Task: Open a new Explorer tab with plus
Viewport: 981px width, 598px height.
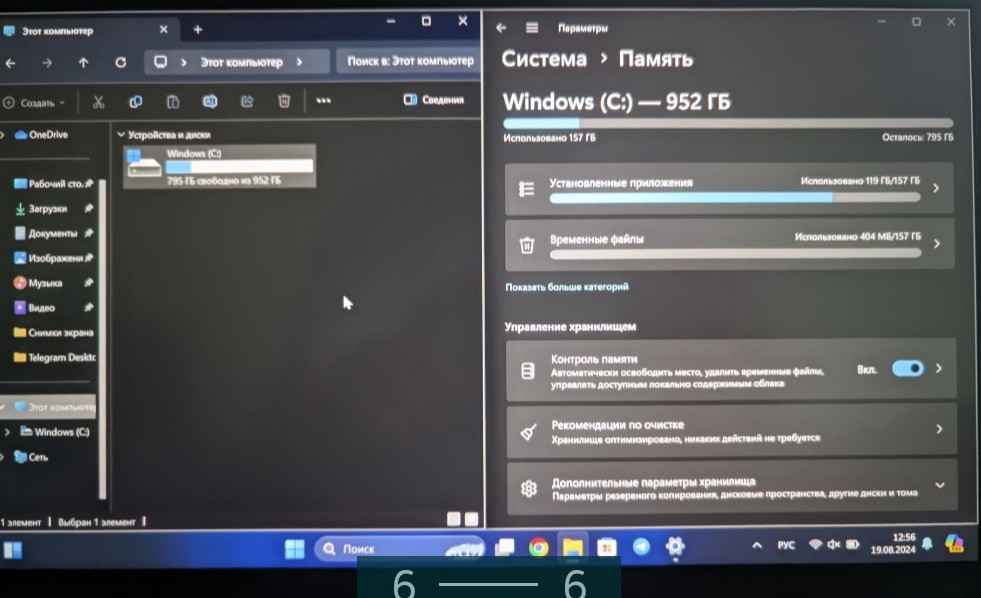Action: click(x=197, y=30)
